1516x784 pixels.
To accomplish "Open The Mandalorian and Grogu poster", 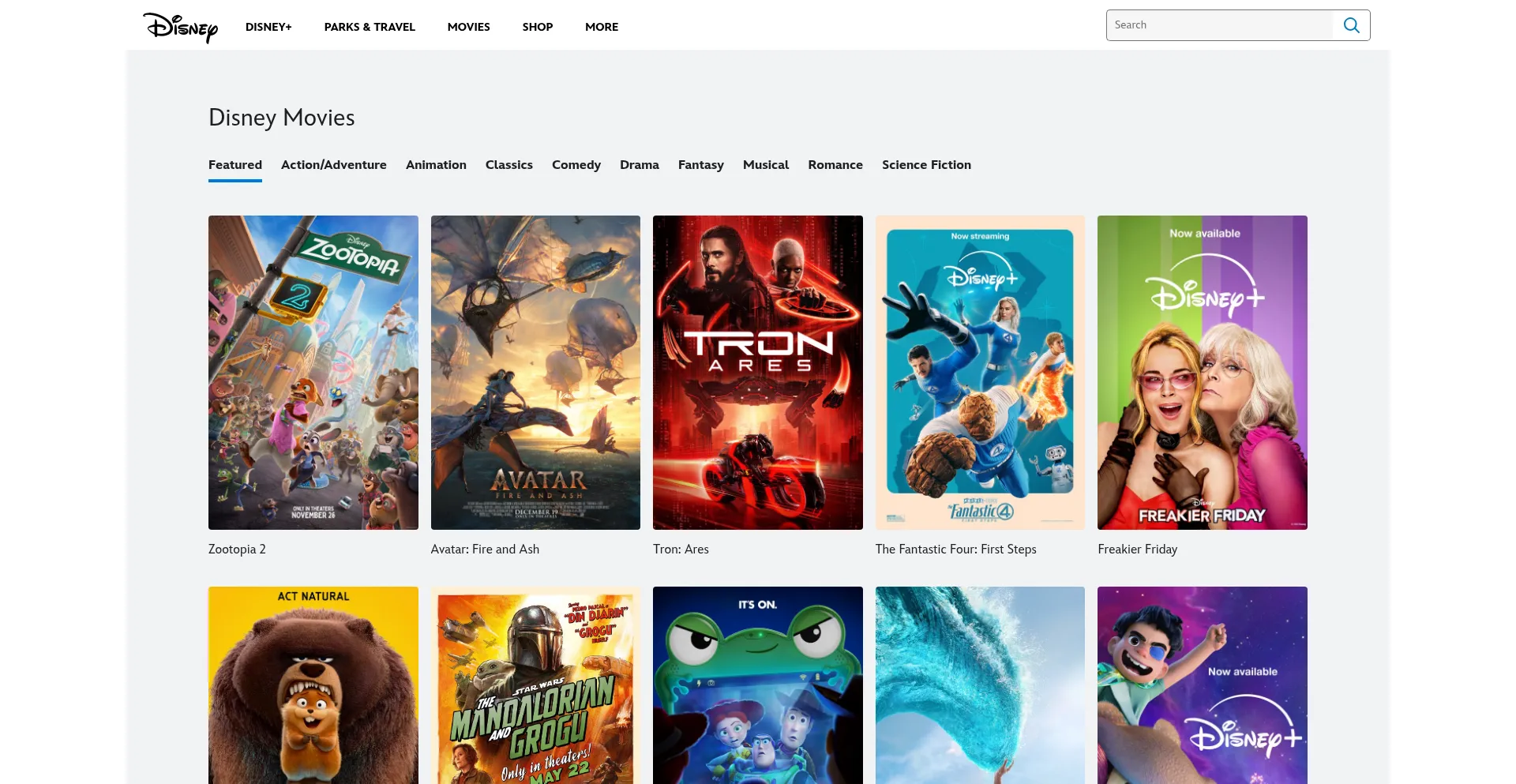I will click(535, 685).
